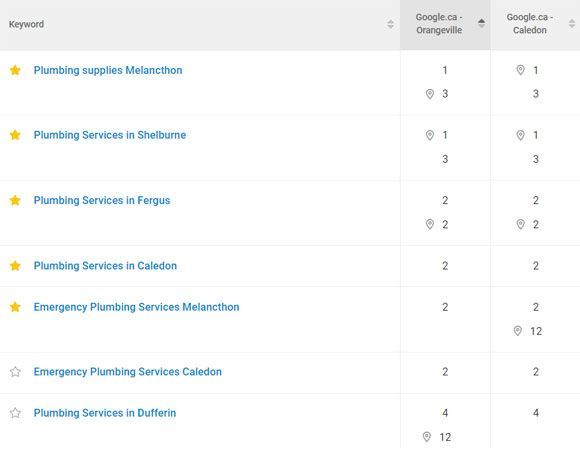
Task: Toggle star on Emergency Plumbing Services Melancthon
Action: point(15,307)
